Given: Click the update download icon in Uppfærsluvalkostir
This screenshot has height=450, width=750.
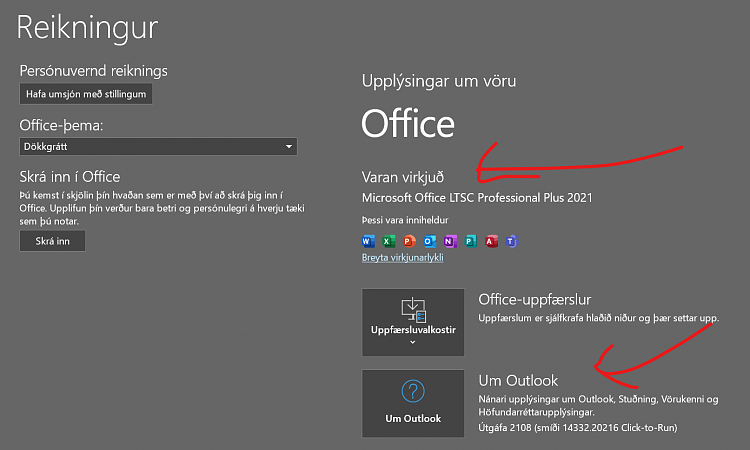Looking at the screenshot, I should (x=413, y=310).
